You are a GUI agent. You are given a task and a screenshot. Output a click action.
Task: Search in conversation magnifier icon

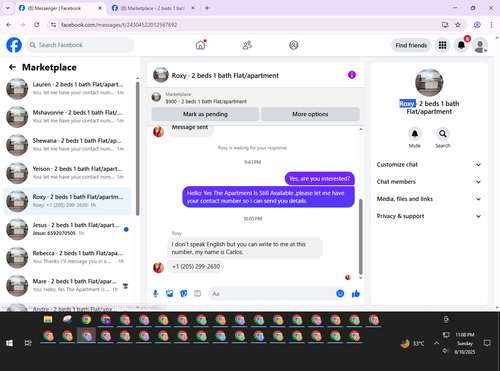coord(443,134)
